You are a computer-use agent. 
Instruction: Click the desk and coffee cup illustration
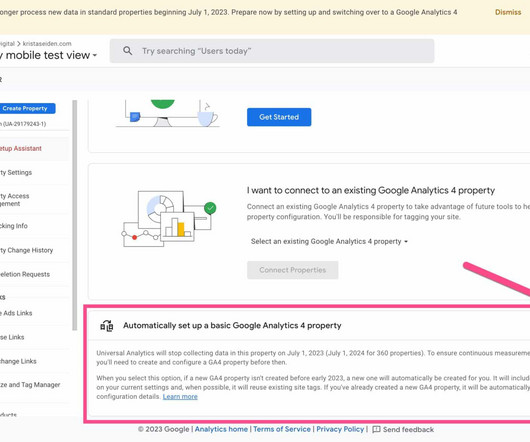168,114
